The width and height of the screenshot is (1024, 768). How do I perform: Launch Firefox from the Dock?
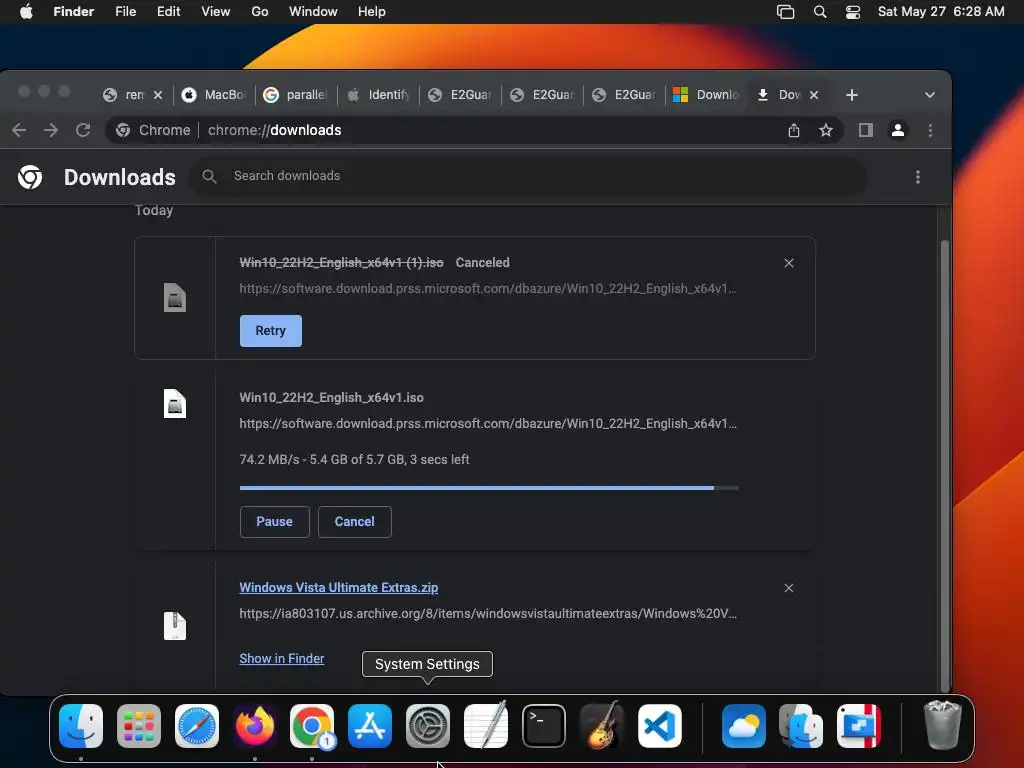[x=255, y=726]
